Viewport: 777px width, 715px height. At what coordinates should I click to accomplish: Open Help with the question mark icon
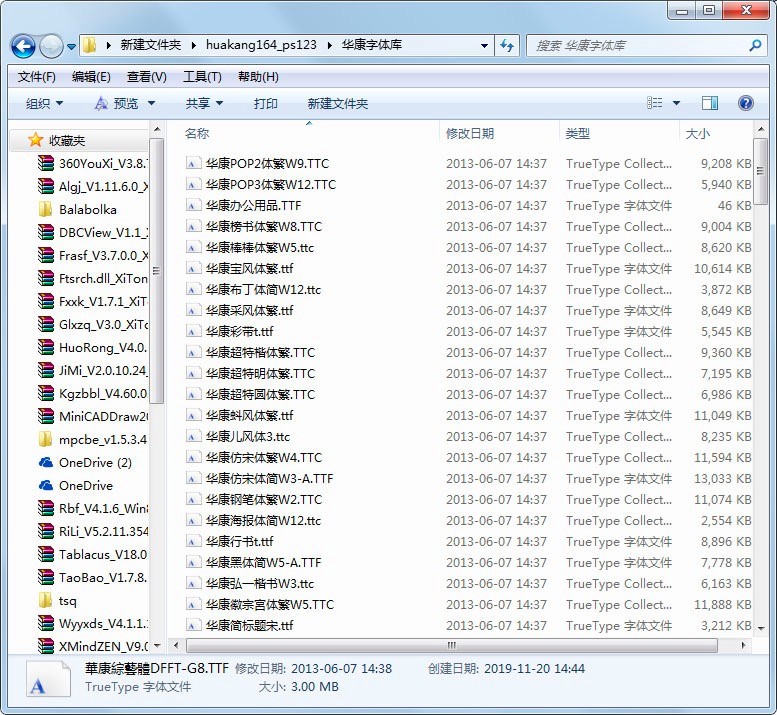point(746,103)
